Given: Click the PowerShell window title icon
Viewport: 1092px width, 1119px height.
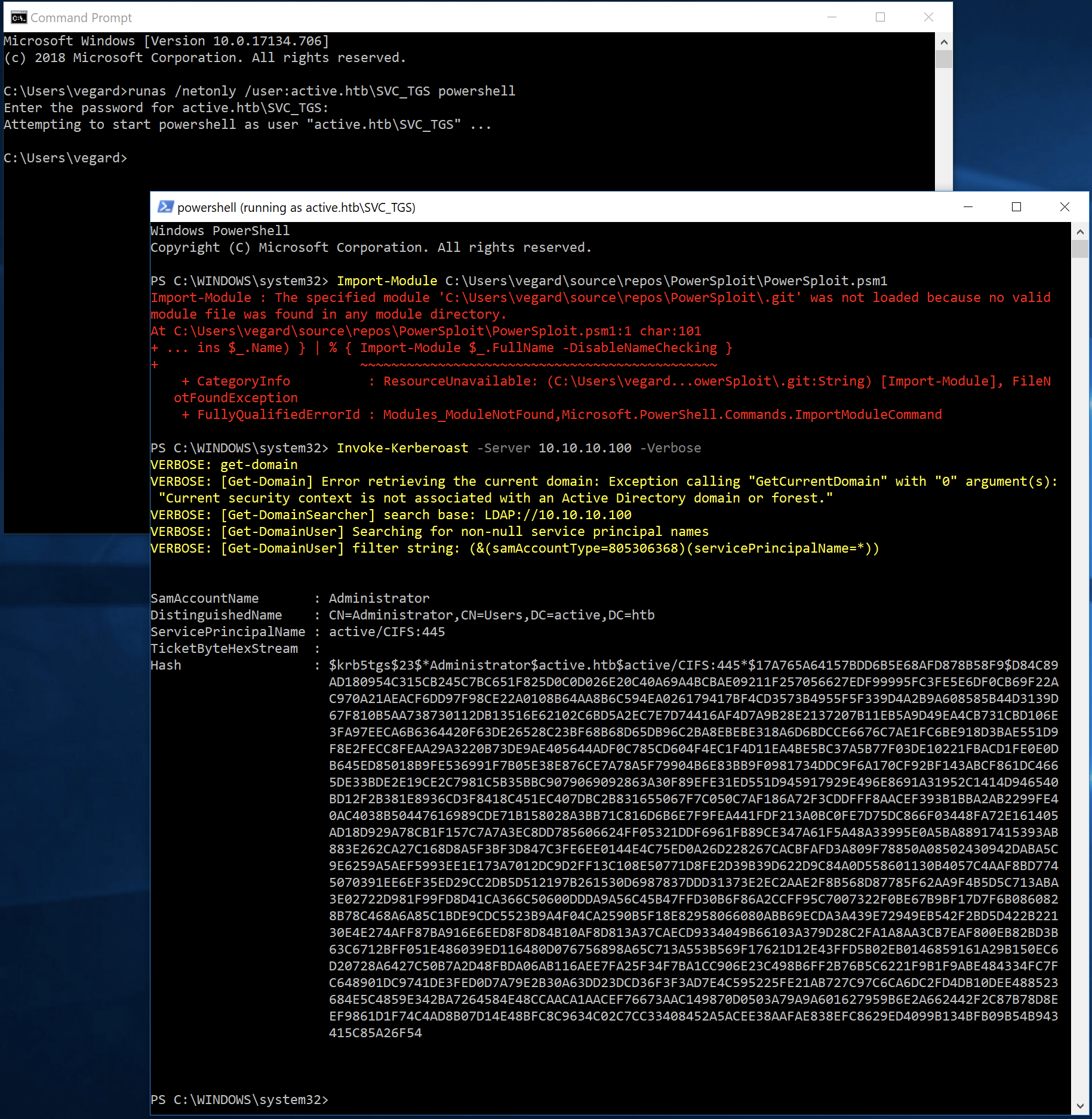Looking at the screenshot, I should [x=165, y=207].
